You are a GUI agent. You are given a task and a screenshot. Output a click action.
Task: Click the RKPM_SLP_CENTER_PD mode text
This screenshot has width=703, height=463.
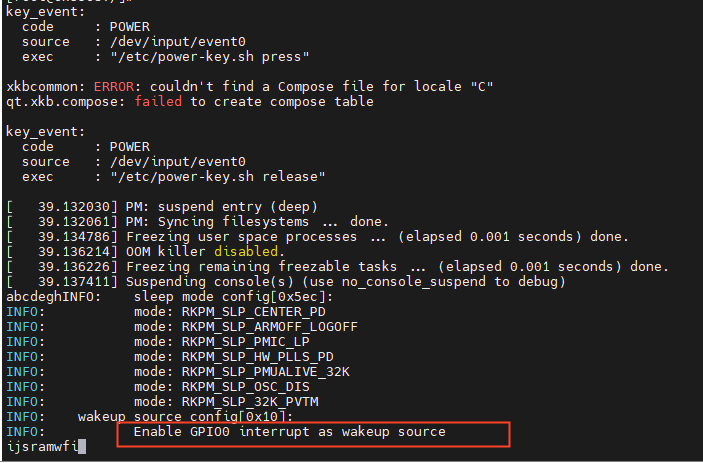(254, 312)
